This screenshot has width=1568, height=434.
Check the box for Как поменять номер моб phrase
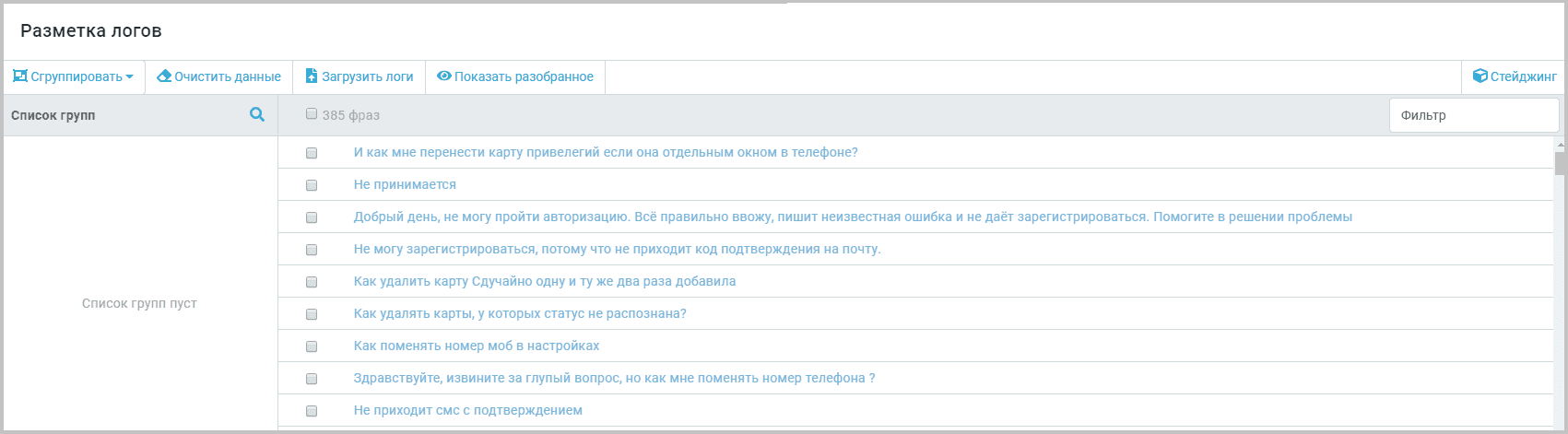(x=312, y=346)
